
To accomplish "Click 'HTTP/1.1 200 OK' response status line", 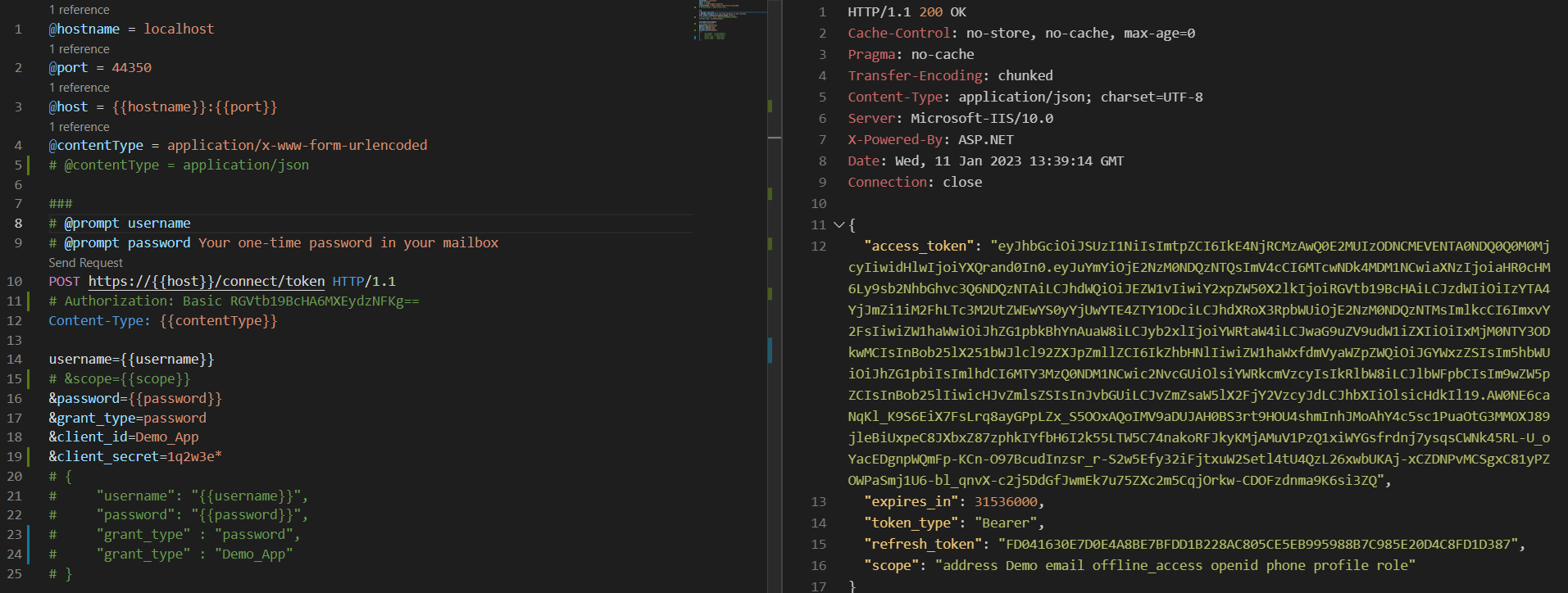I will click(x=907, y=12).
